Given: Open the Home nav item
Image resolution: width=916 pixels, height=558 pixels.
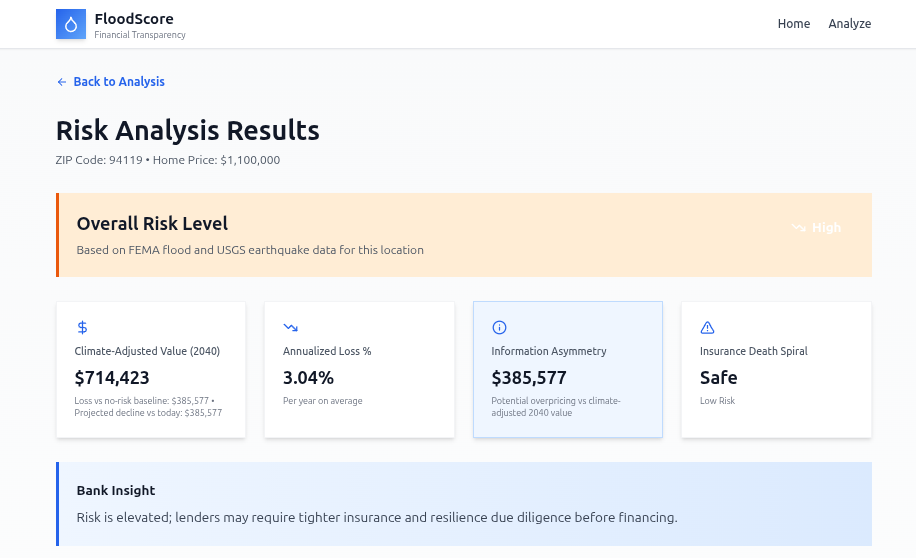Looking at the screenshot, I should (x=793, y=23).
